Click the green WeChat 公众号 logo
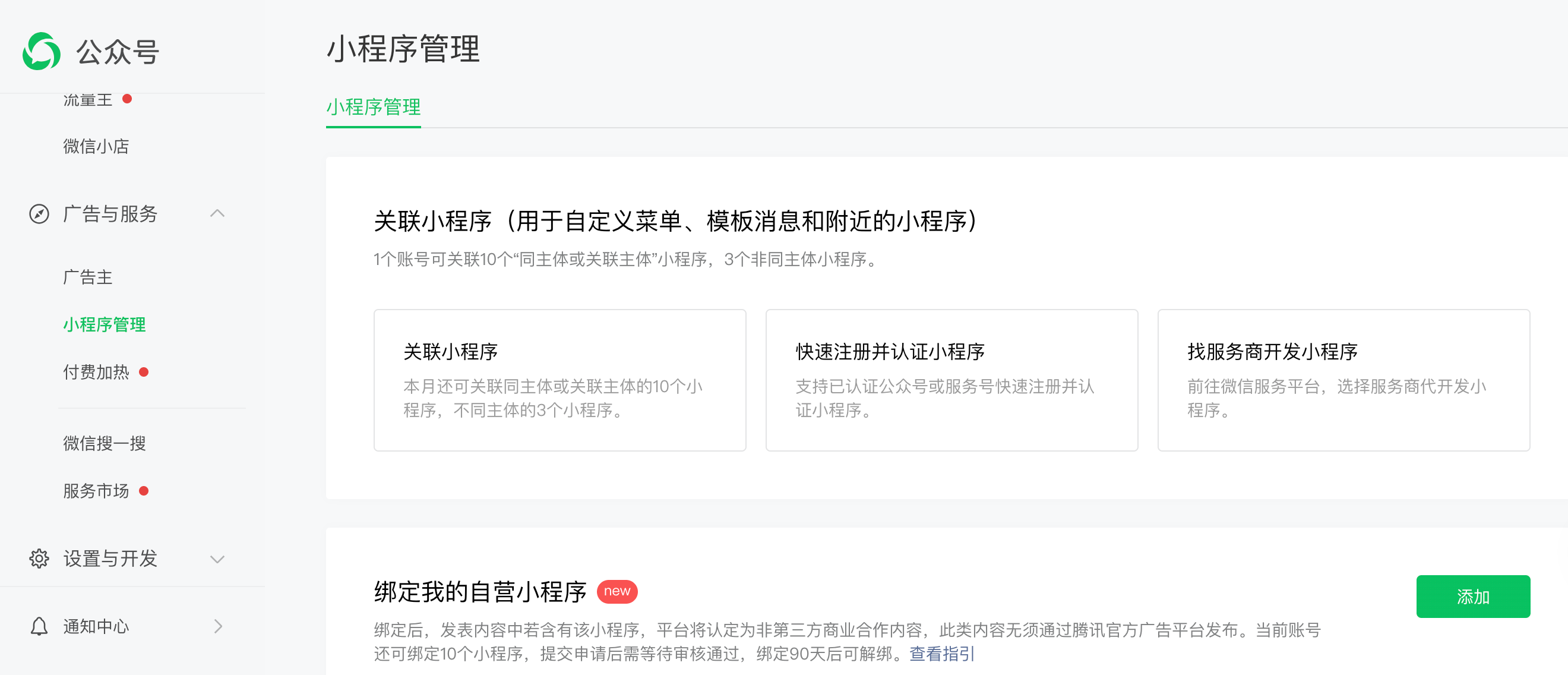Screen dimensions: 1568x675 (x=42, y=51)
